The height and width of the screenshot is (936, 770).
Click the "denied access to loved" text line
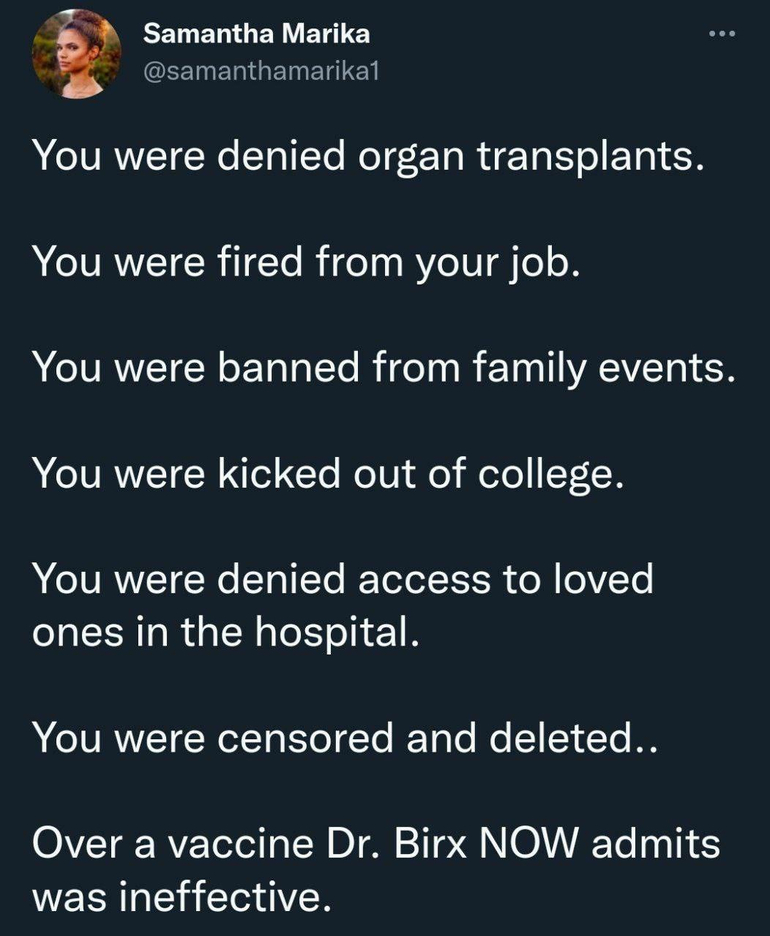(x=342, y=578)
